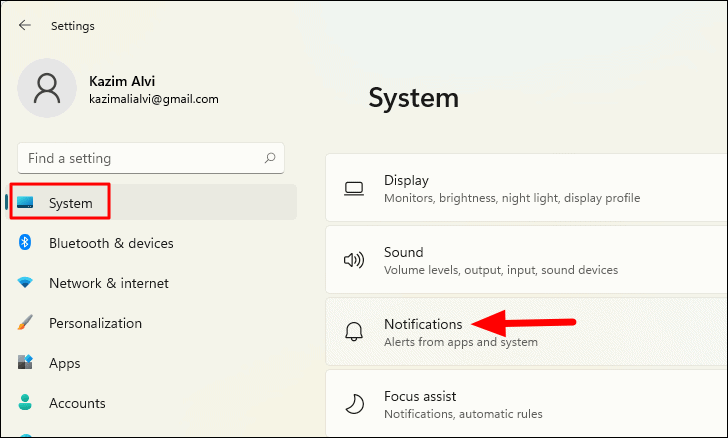Viewport: 728px width, 438px height.
Task: Click the Focus assist moon icon
Action: click(355, 404)
